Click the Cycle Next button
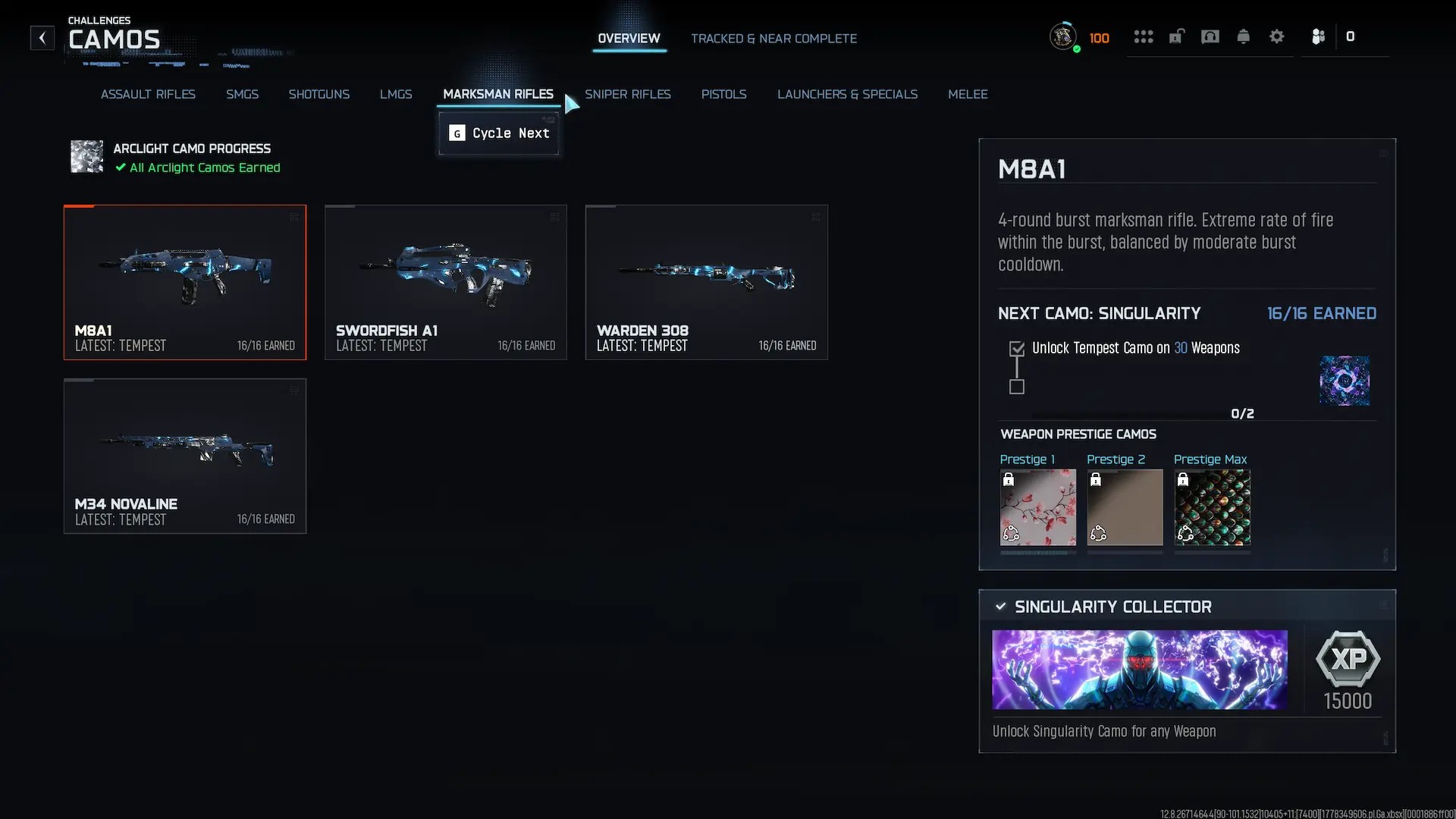 (499, 133)
